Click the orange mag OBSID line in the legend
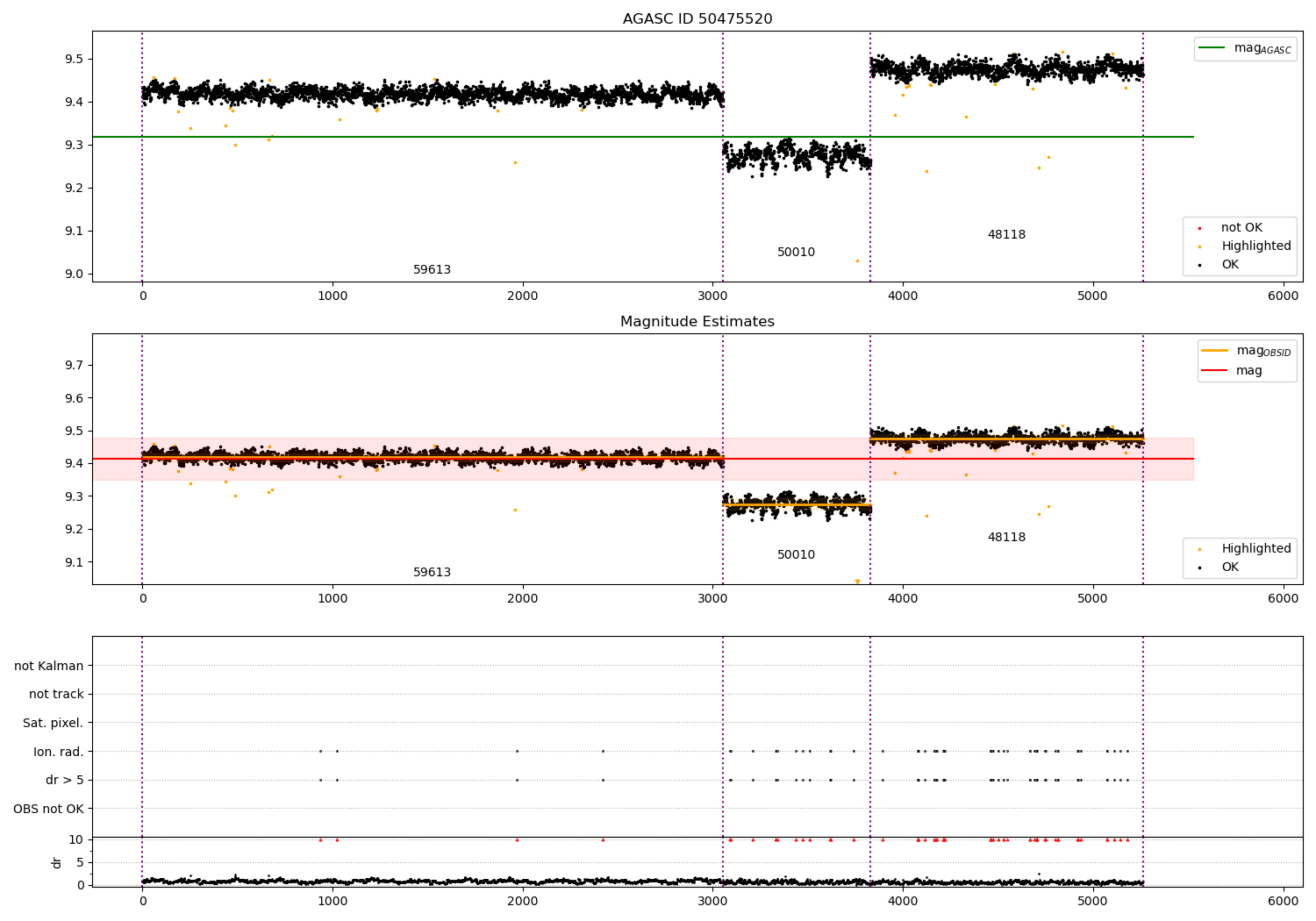 [x=1215, y=351]
